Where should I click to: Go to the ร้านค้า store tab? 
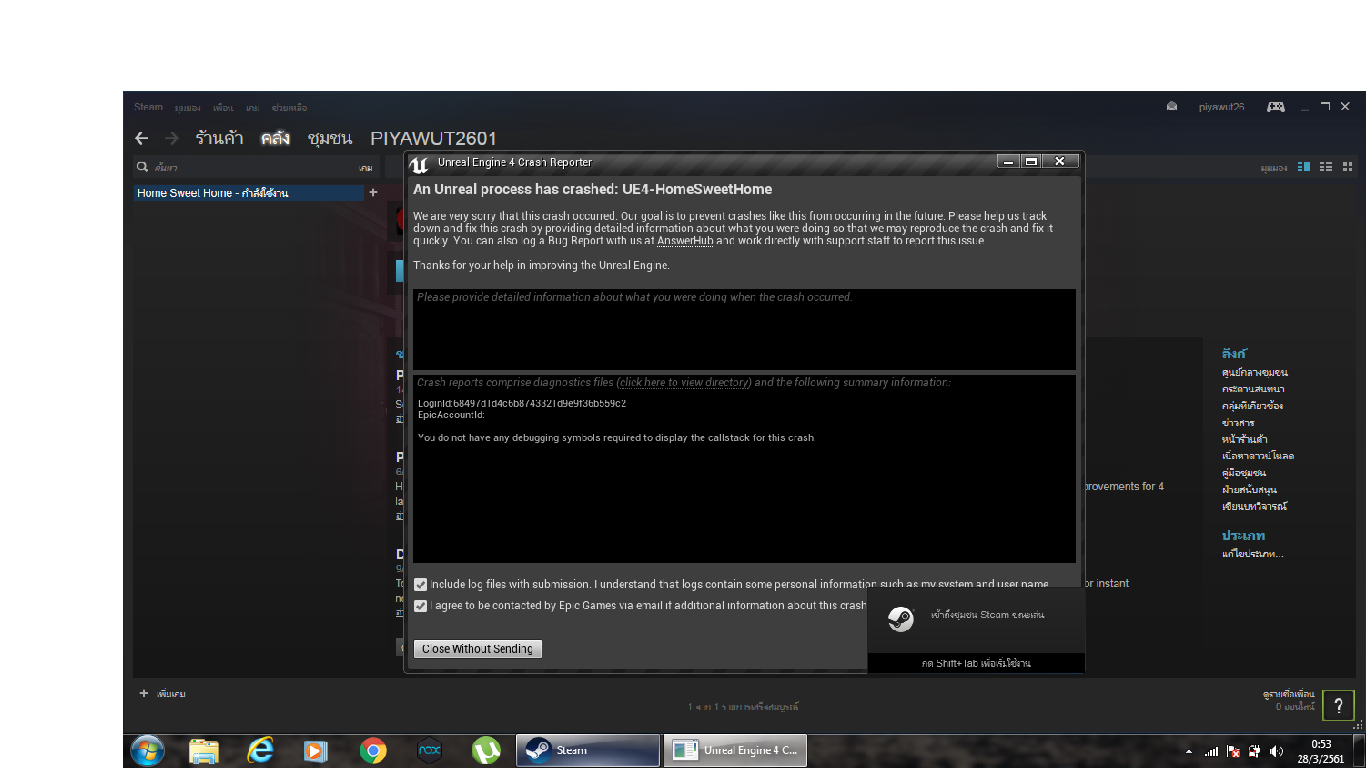click(220, 138)
